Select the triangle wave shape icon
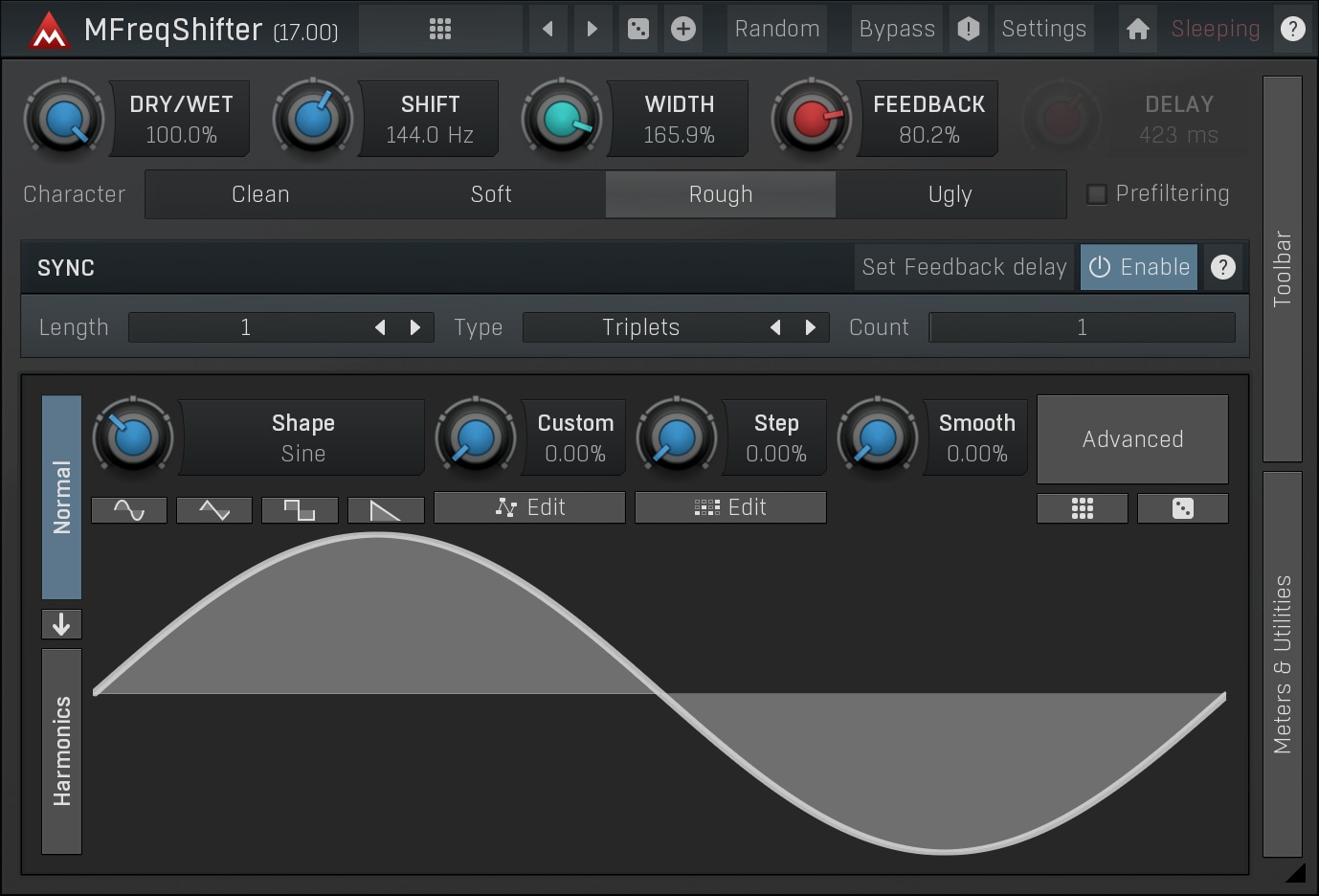 [x=214, y=510]
